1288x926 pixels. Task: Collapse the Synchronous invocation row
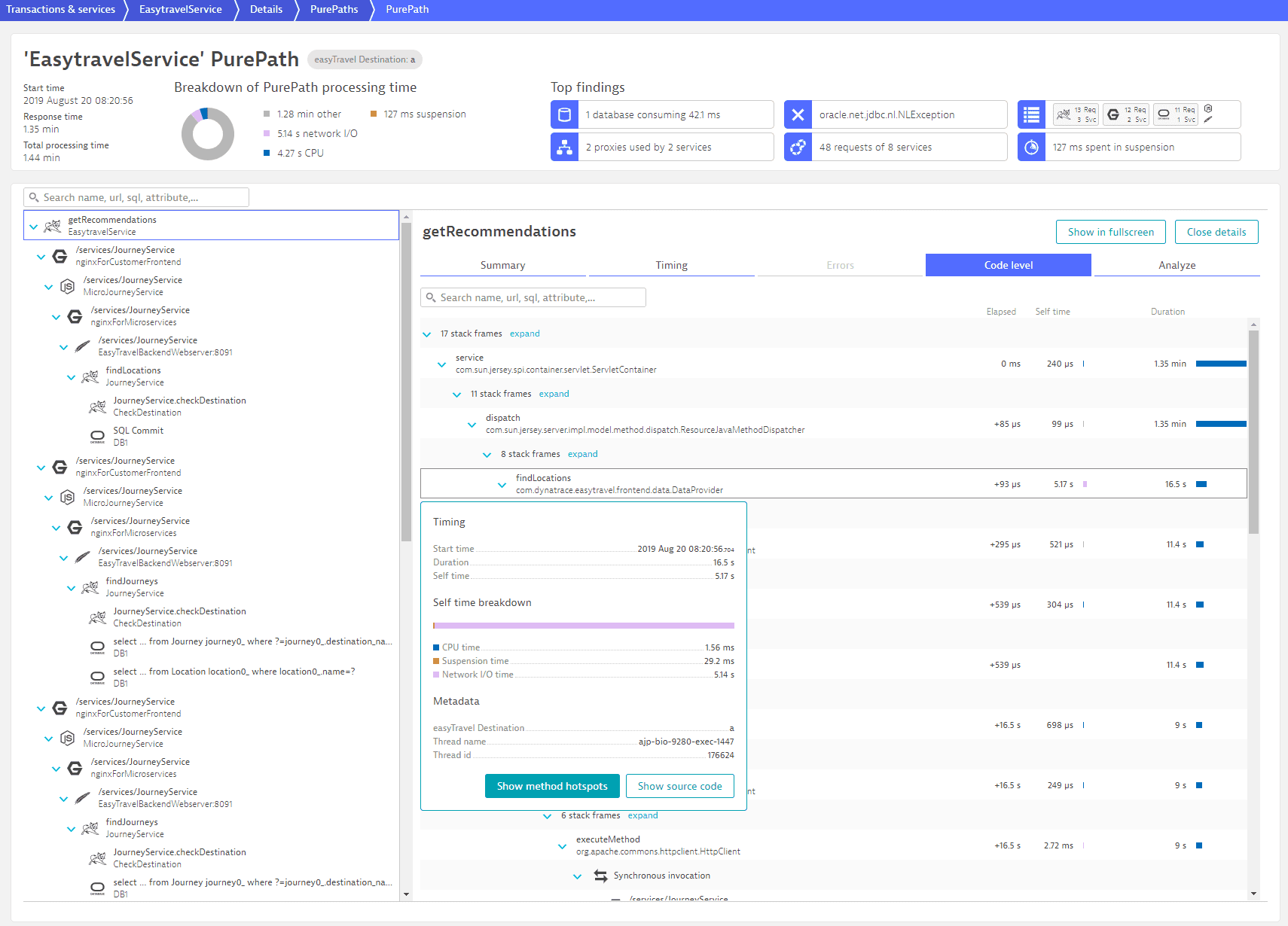click(x=577, y=876)
